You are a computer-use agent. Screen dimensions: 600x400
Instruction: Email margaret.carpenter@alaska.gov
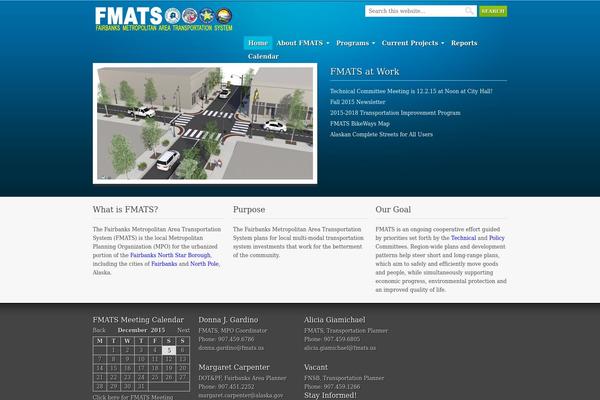pos(241,395)
